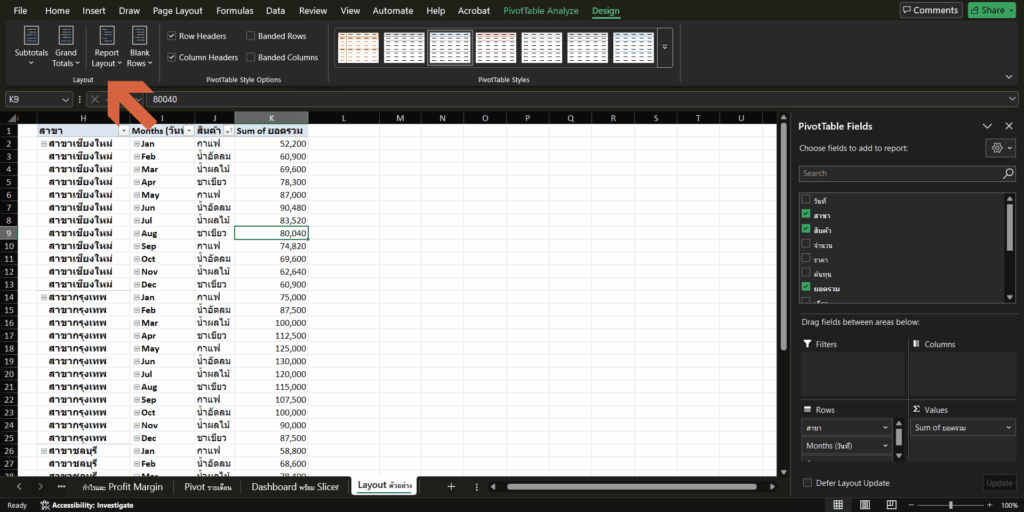
Task: Expand the formula bar
Action: tap(1012, 99)
